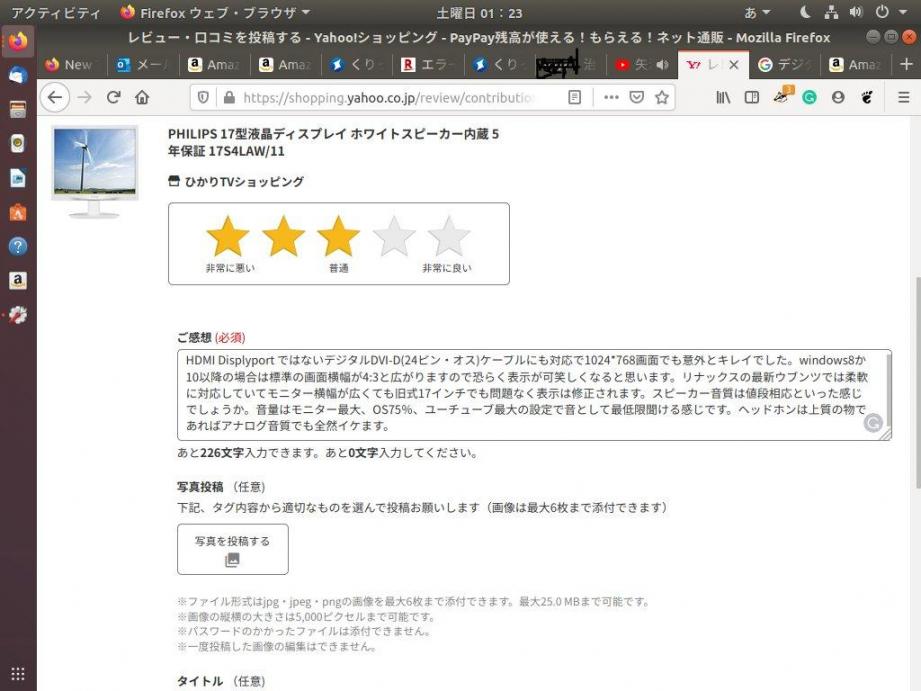Viewport: 921px width, 691px height.
Task: Open a new tab with plus button
Action: (906, 64)
